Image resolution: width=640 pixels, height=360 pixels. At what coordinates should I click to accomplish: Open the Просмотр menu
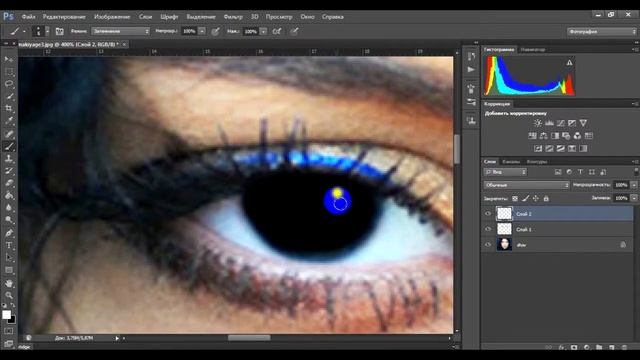[279, 17]
